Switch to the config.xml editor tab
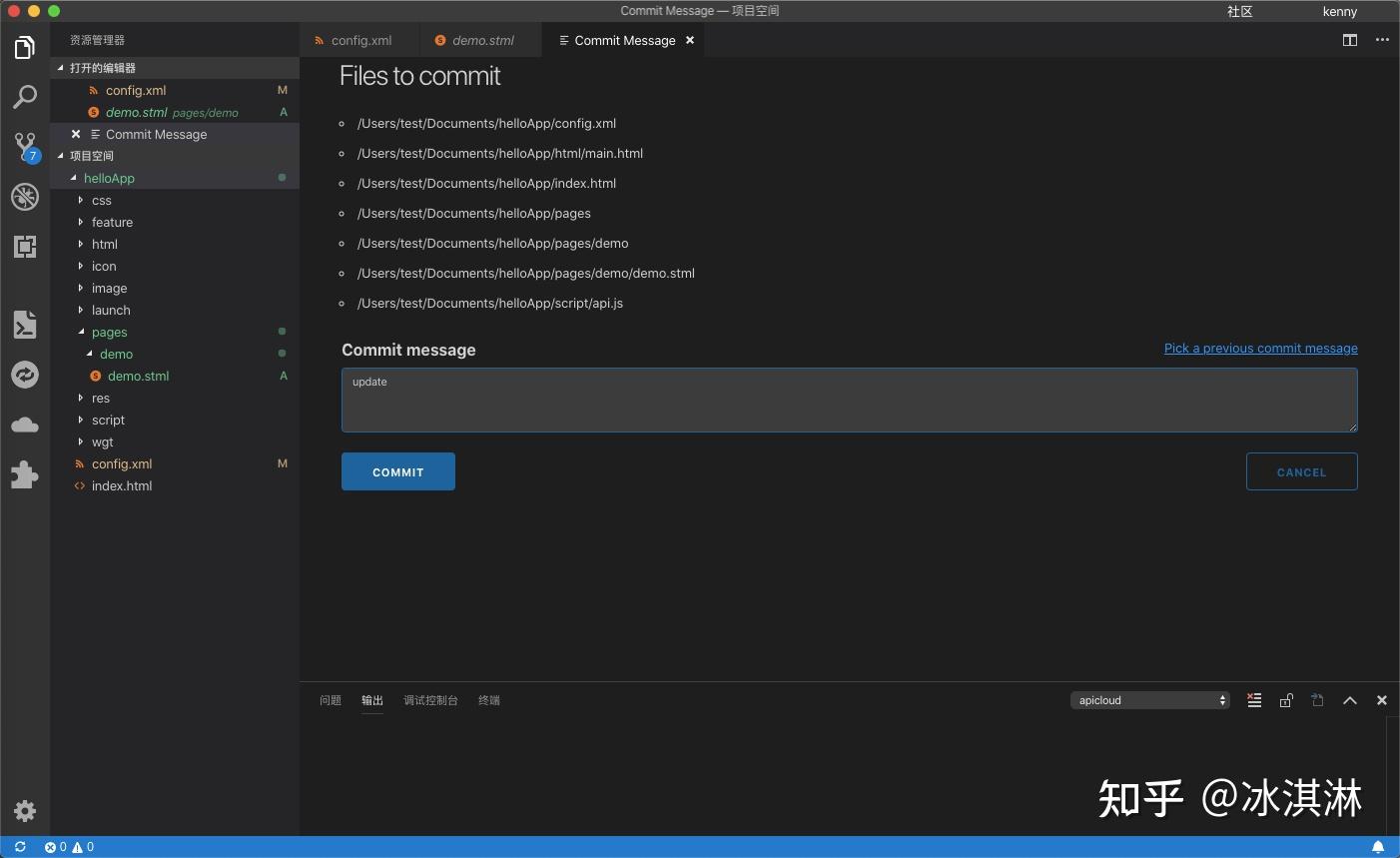 point(359,40)
